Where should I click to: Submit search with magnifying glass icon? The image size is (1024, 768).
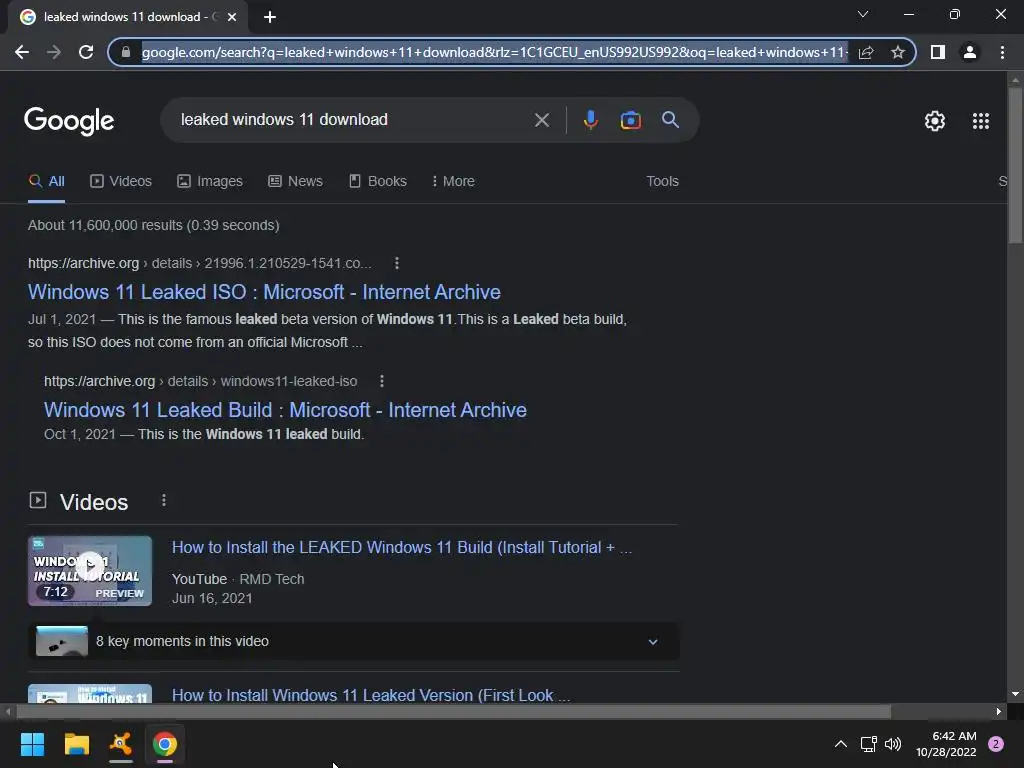tap(670, 120)
